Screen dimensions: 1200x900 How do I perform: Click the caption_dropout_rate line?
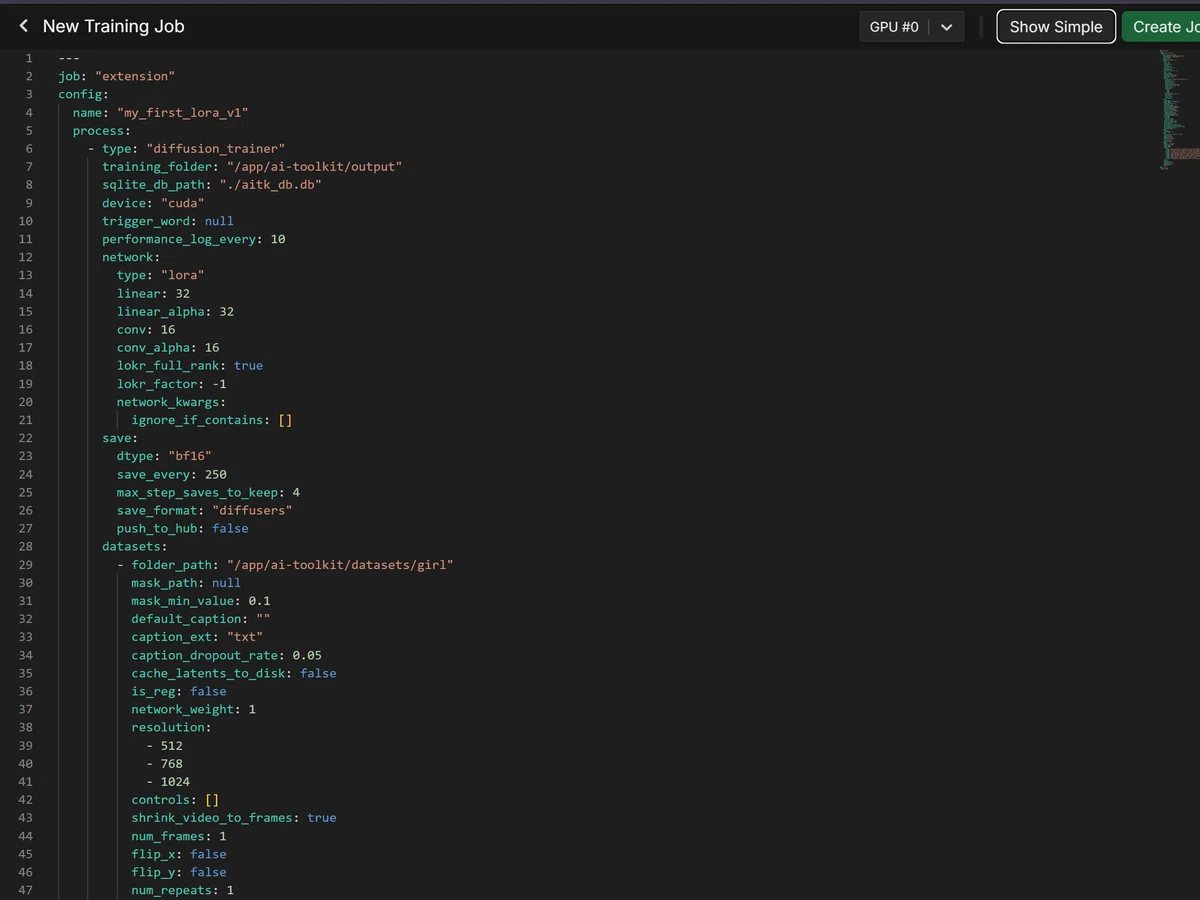(226, 655)
